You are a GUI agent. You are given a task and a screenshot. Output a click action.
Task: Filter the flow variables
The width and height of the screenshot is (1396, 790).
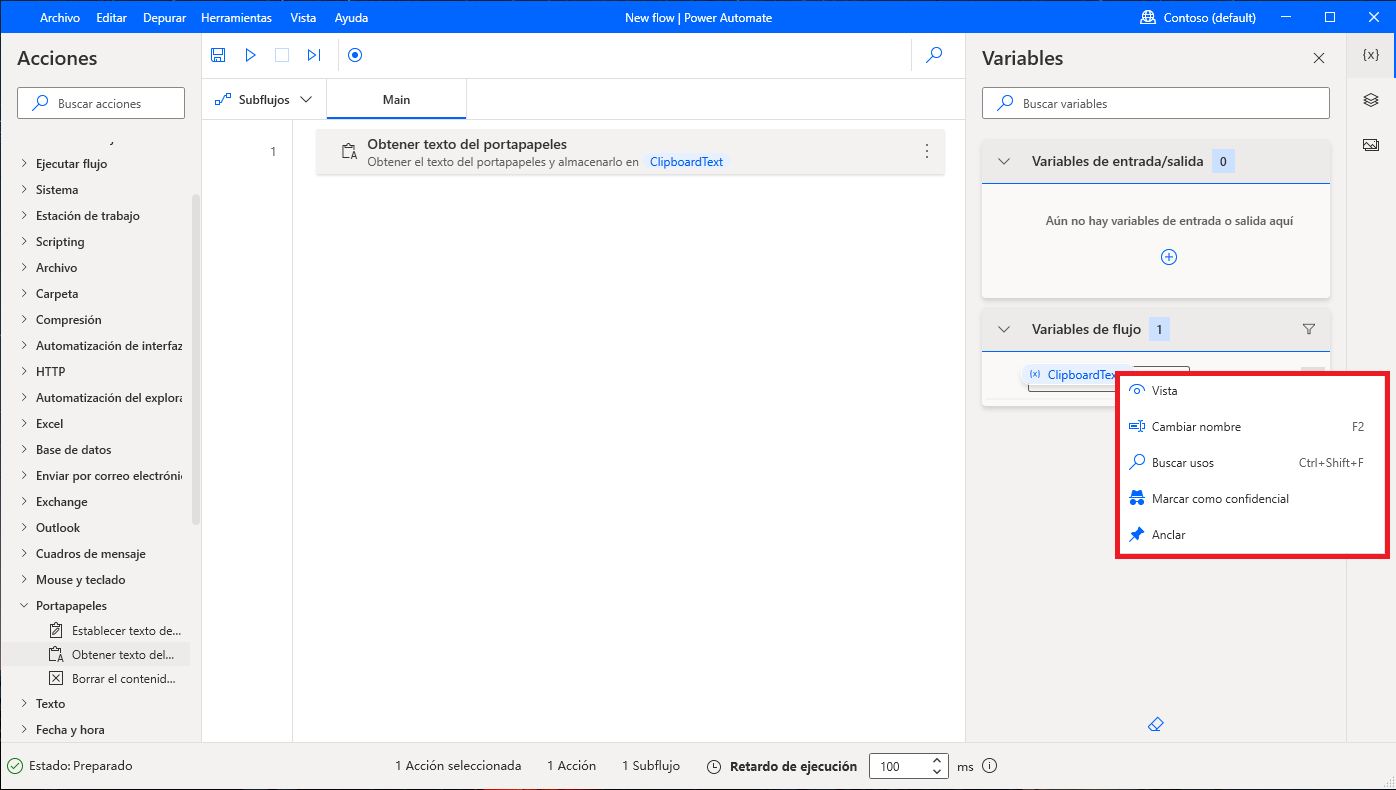click(1309, 328)
